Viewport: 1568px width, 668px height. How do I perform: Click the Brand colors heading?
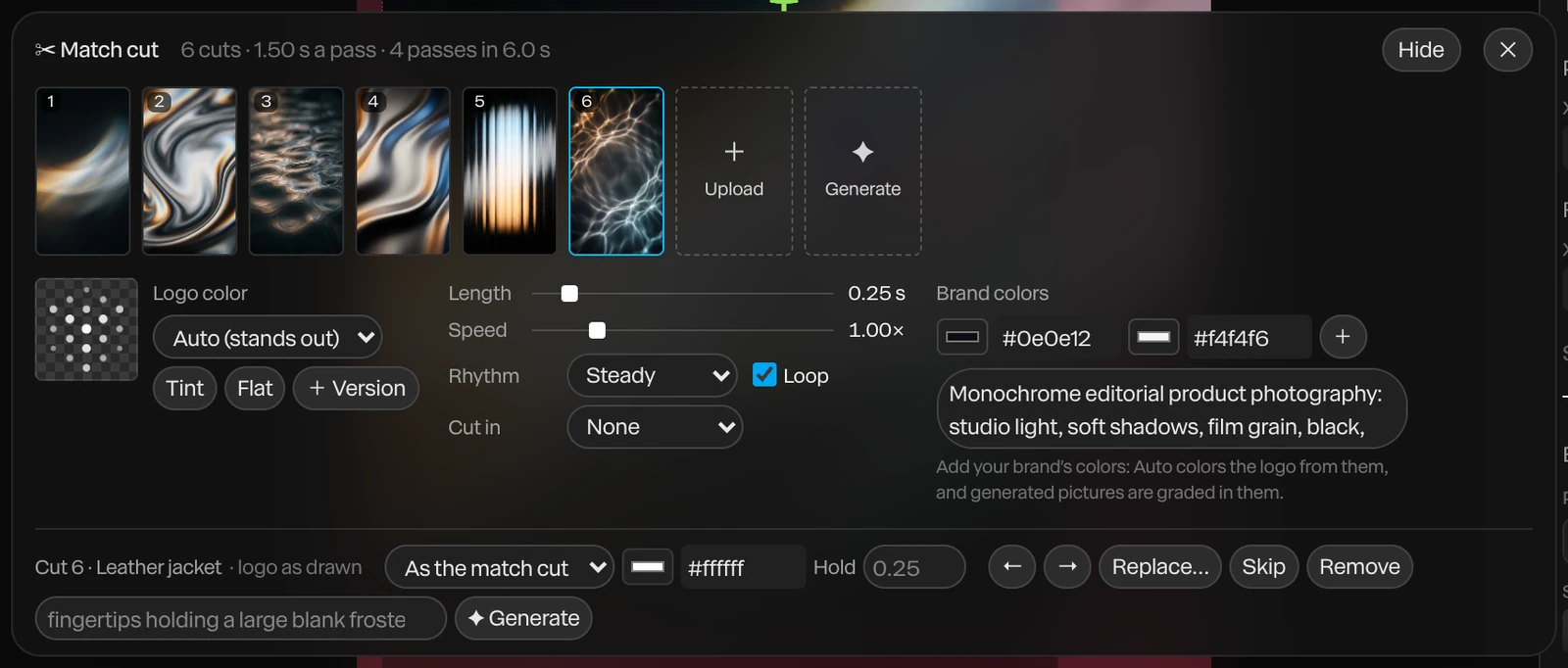[x=992, y=294]
